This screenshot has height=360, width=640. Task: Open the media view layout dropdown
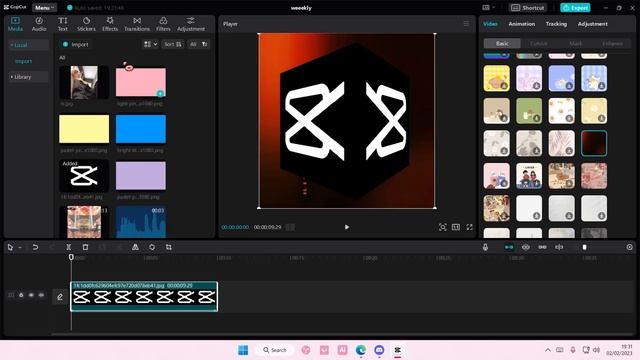[150, 44]
